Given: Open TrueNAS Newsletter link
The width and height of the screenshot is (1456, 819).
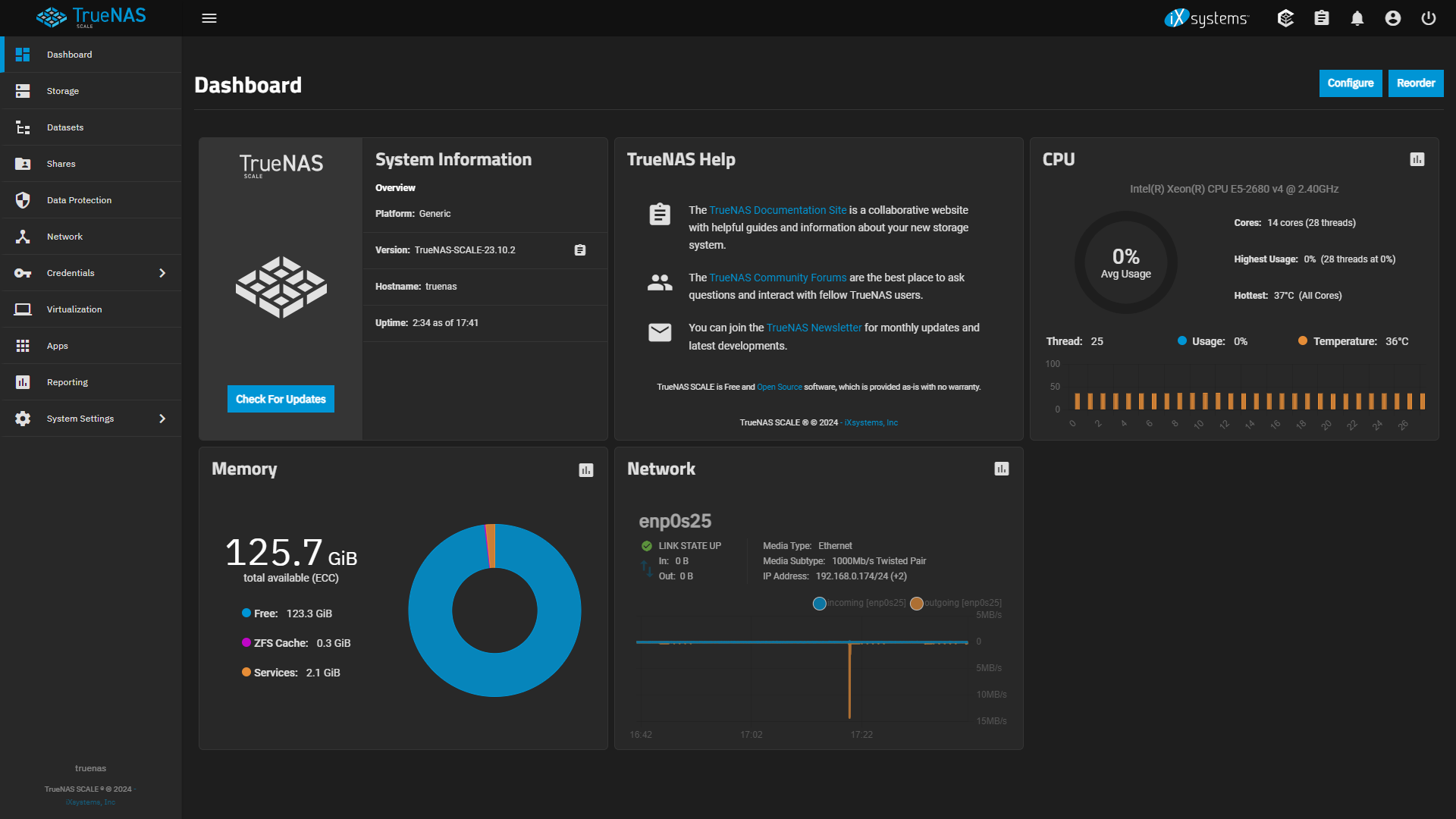Looking at the screenshot, I should point(814,328).
